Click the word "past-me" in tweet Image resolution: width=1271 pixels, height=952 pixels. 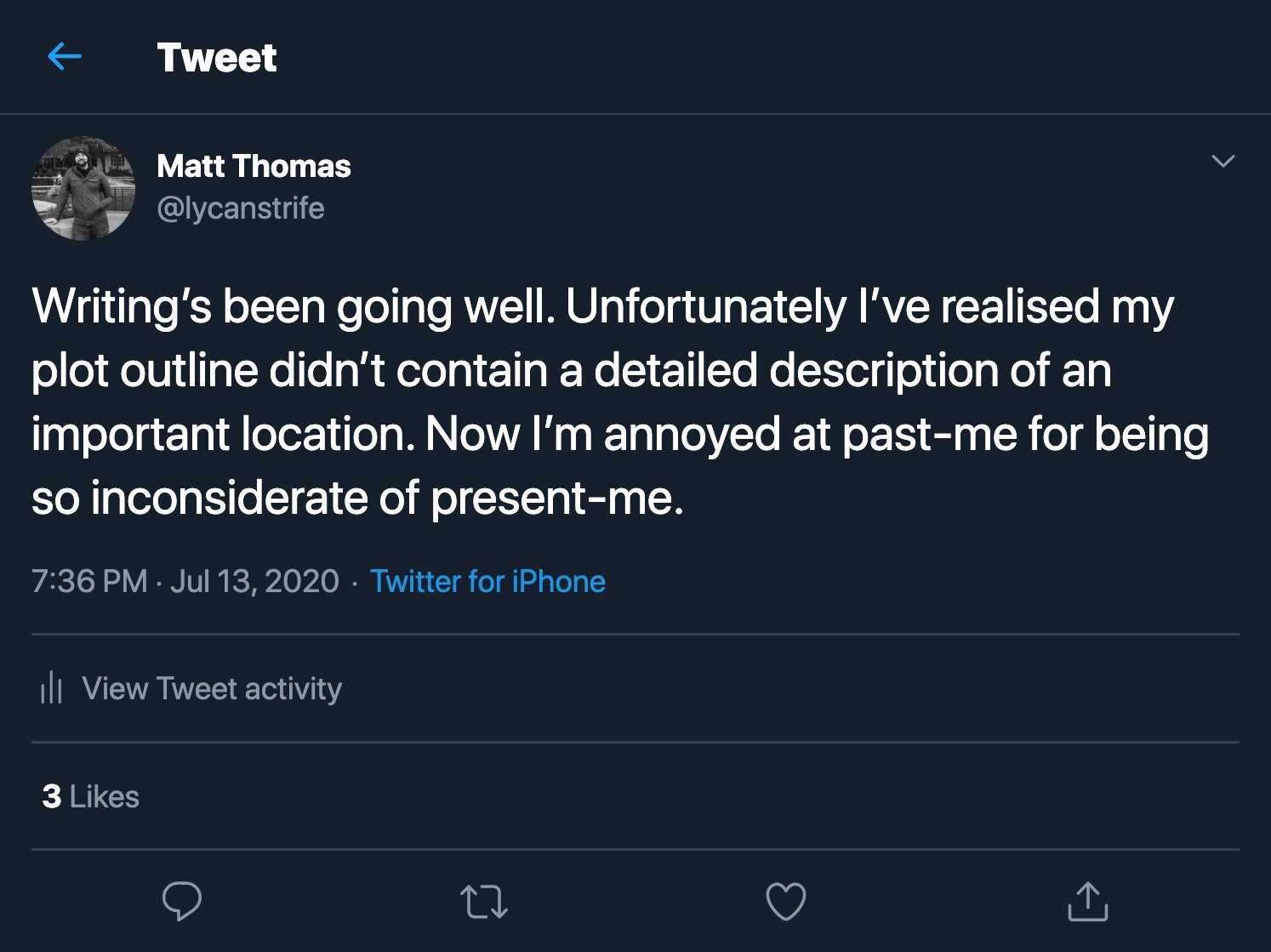click(x=929, y=435)
